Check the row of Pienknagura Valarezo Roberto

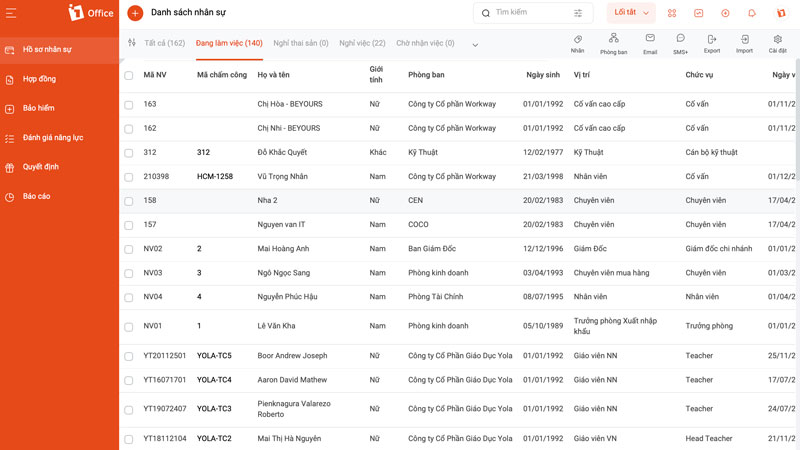[129, 410]
